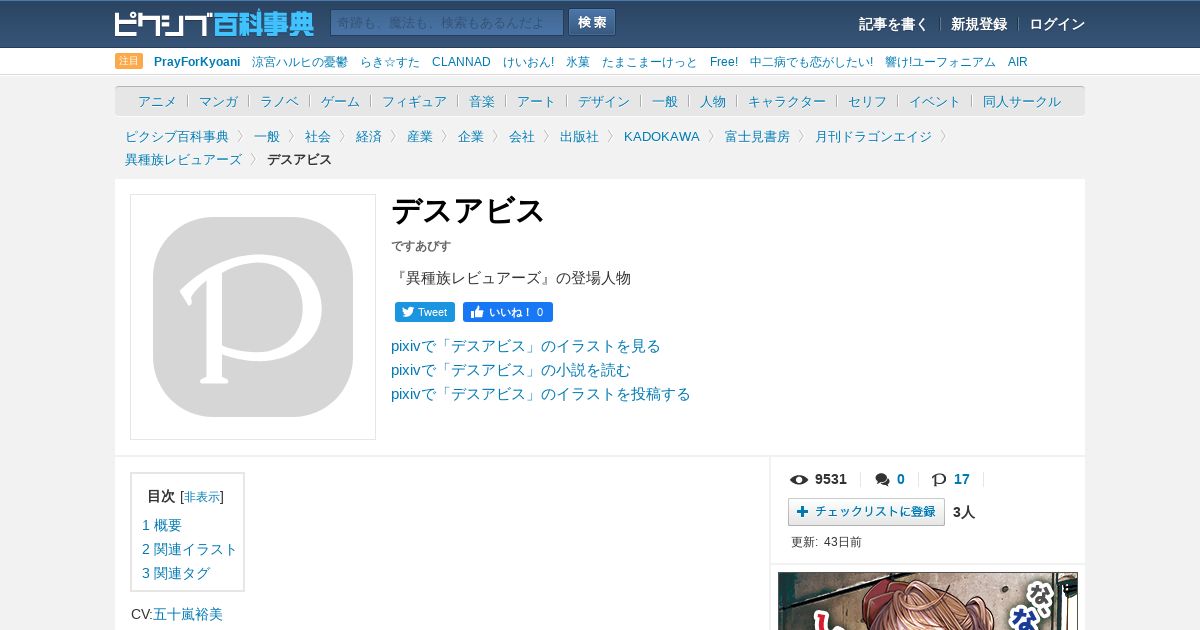This screenshot has width=1200, height=630.
Task: Open the KADOKAWA breadcrumb link
Action: [x=662, y=136]
